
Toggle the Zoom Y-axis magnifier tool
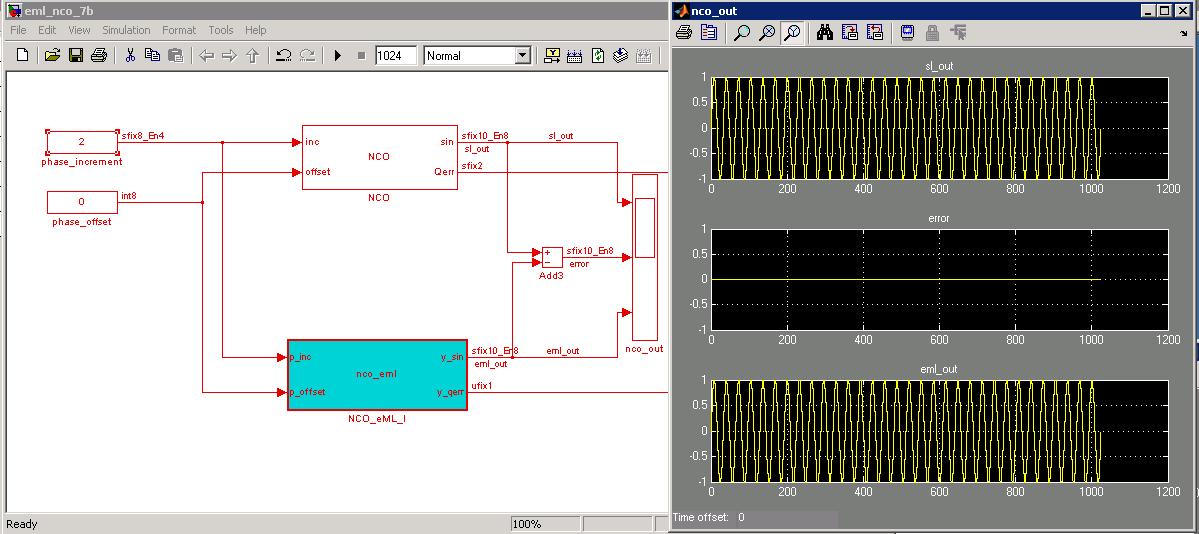(x=793, y=33)
